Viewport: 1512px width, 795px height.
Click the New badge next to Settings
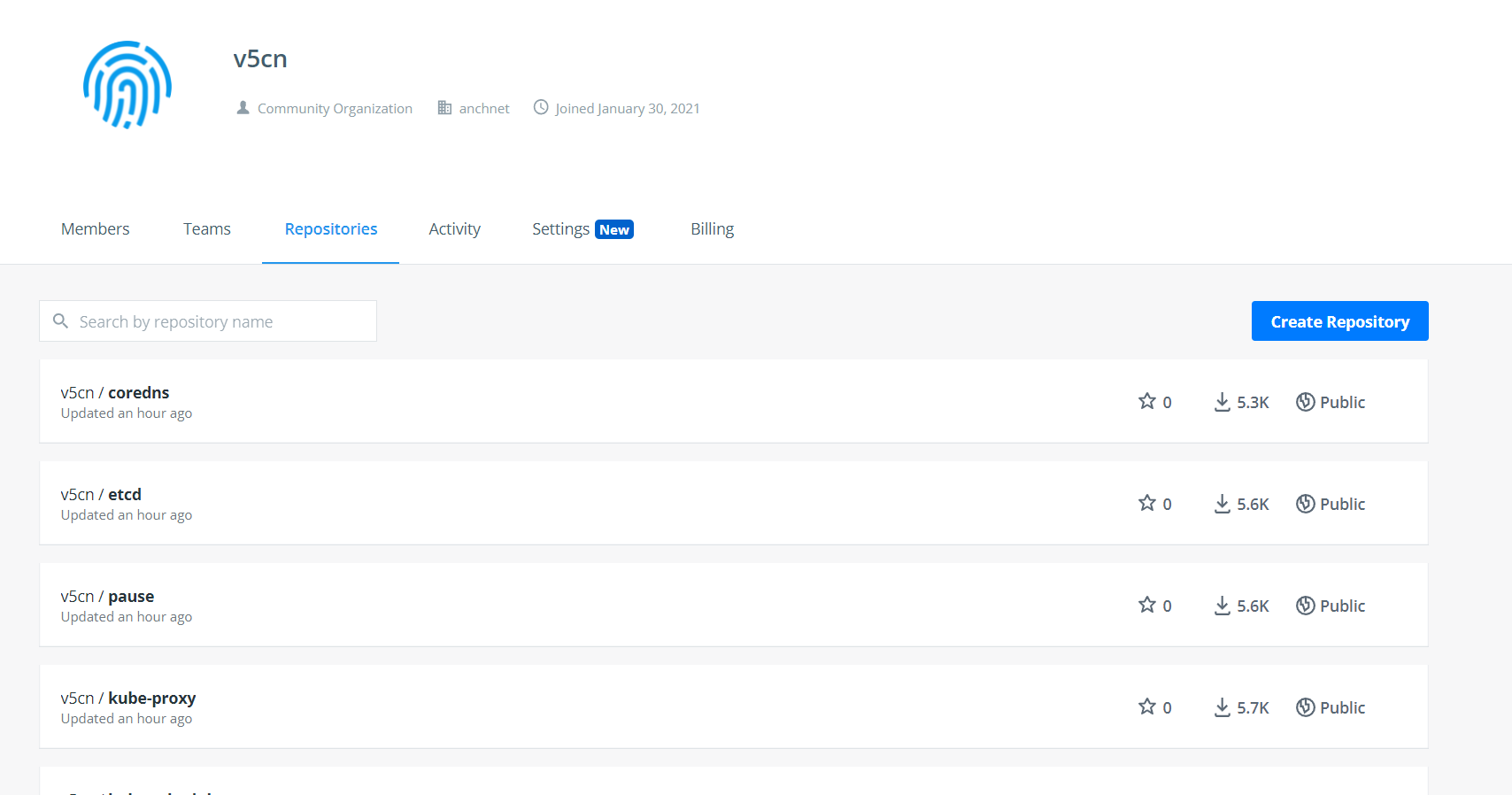coord(614,229)
